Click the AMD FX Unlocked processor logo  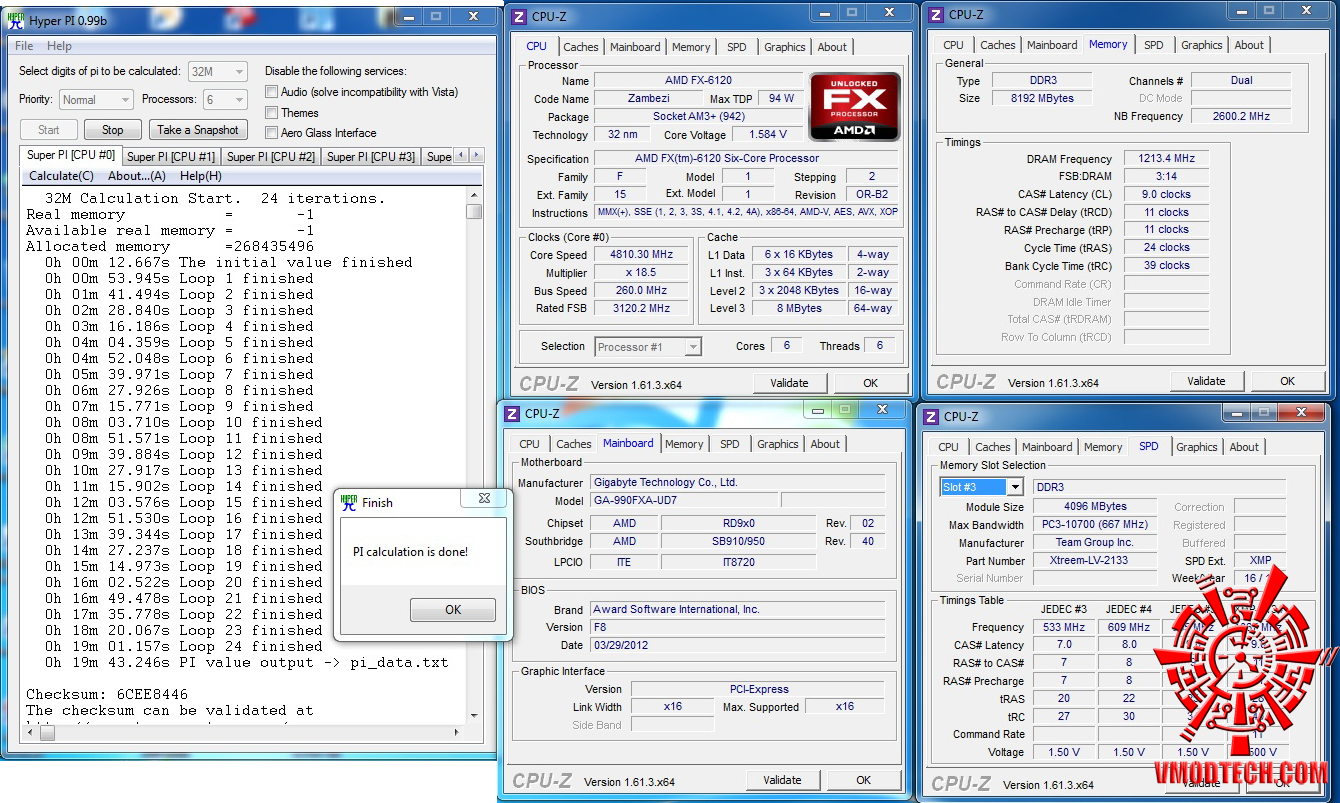click(x=855, y=106)
